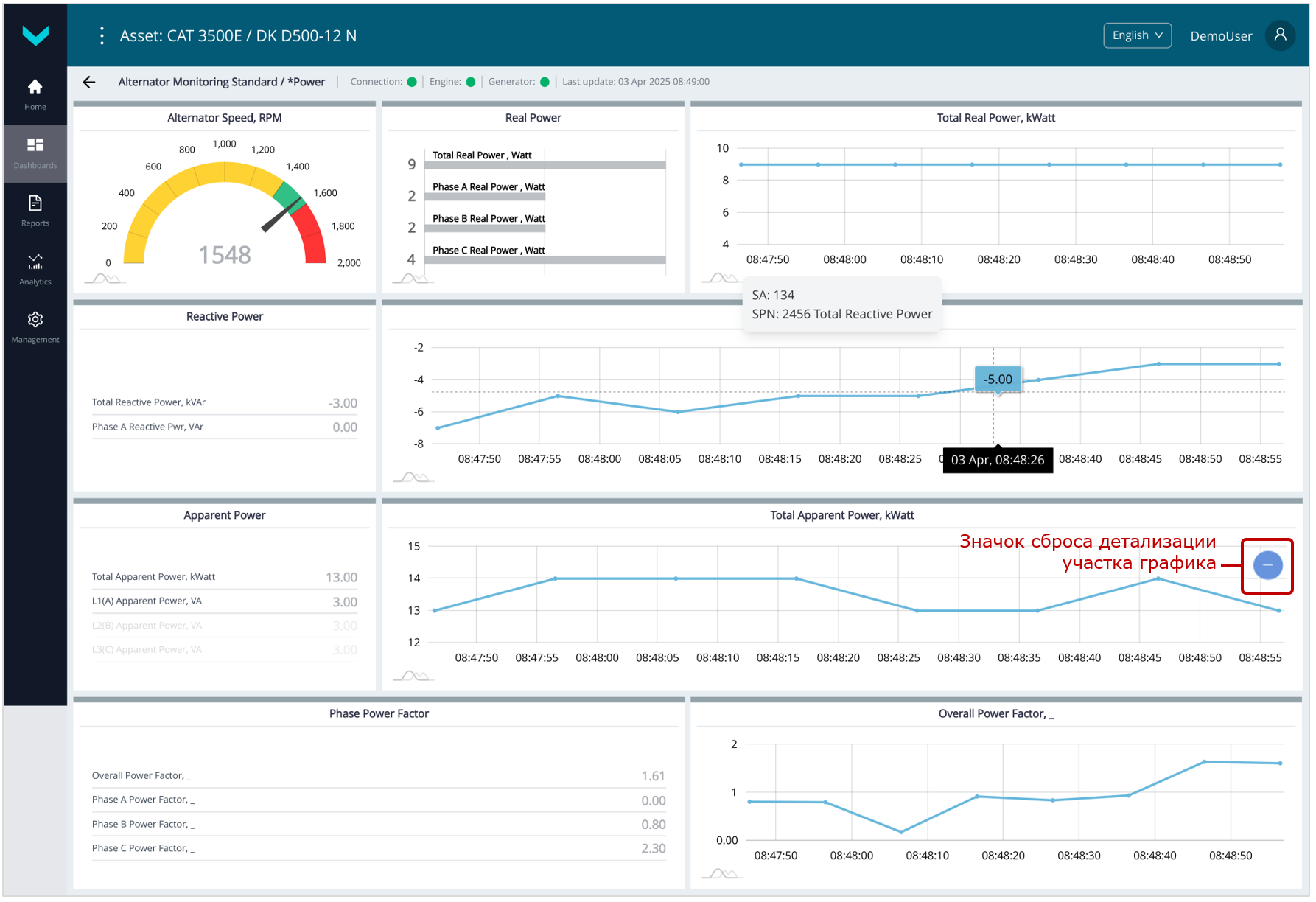Open Analytics in the sidebar

click(x=35, y=269)
